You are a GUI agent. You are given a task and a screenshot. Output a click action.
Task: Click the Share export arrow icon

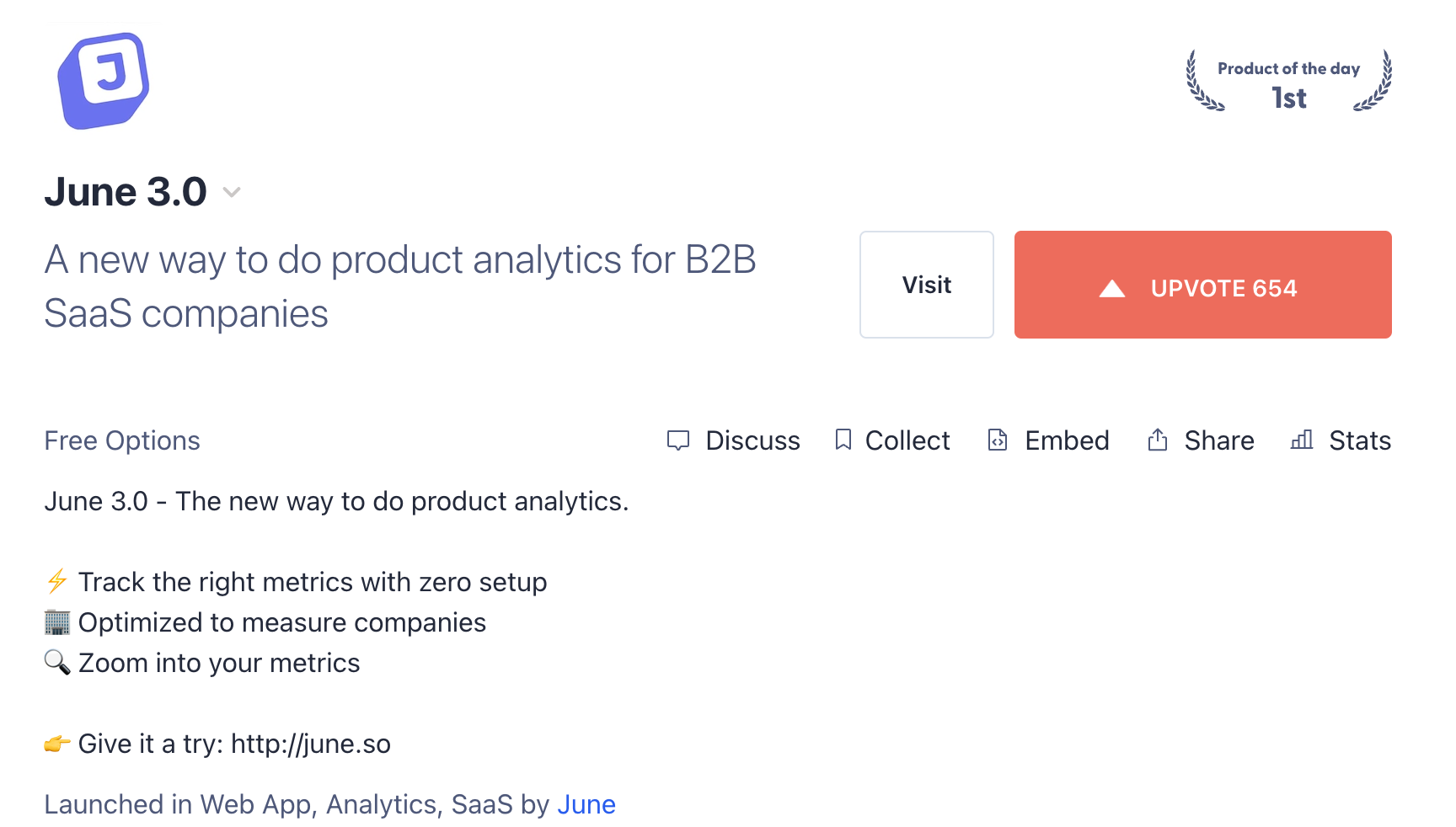(1158, 440)
